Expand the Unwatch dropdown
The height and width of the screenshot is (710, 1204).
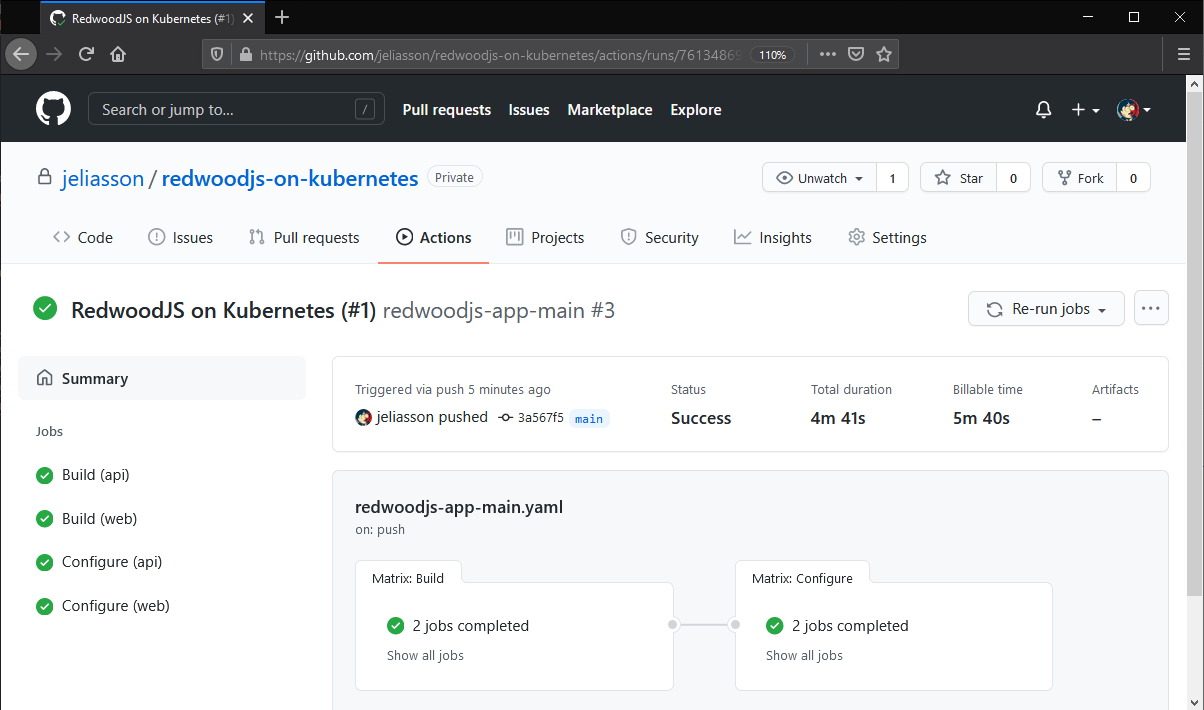819,178
